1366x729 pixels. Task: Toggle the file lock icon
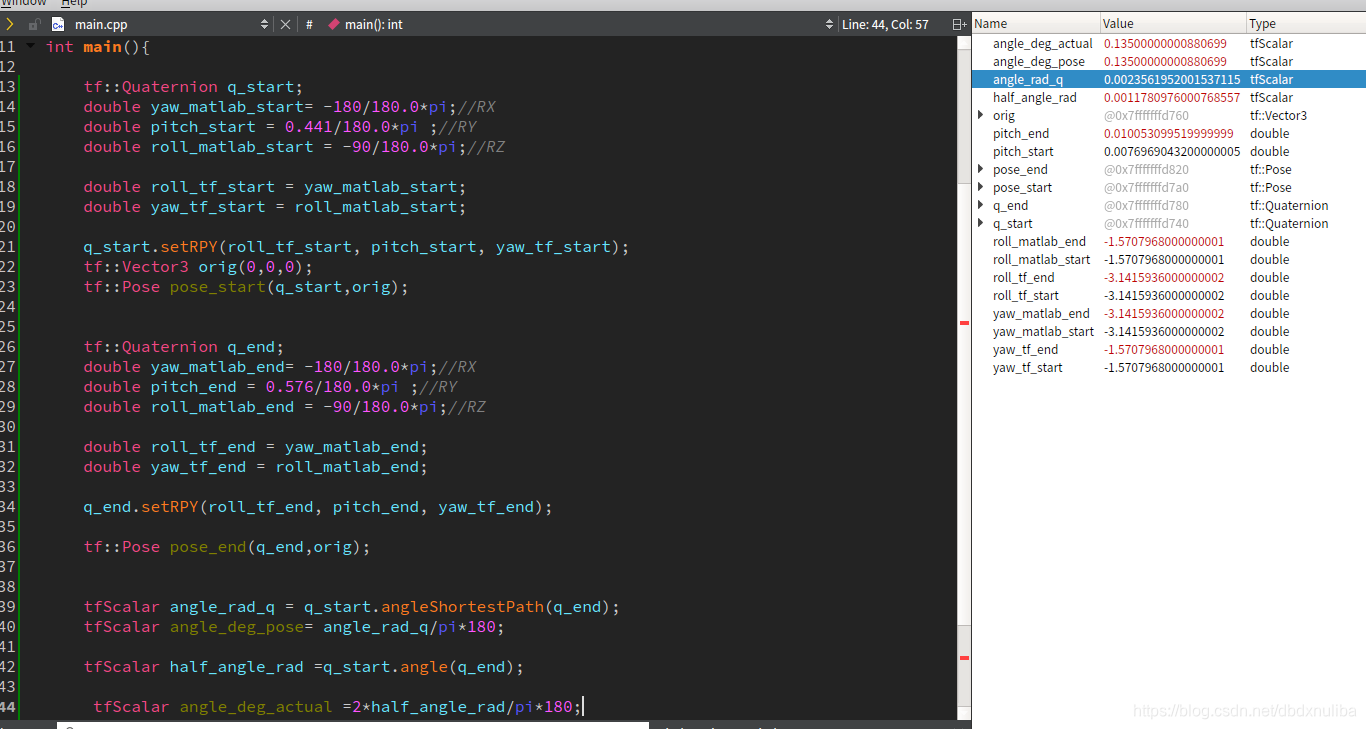(35, 24)
